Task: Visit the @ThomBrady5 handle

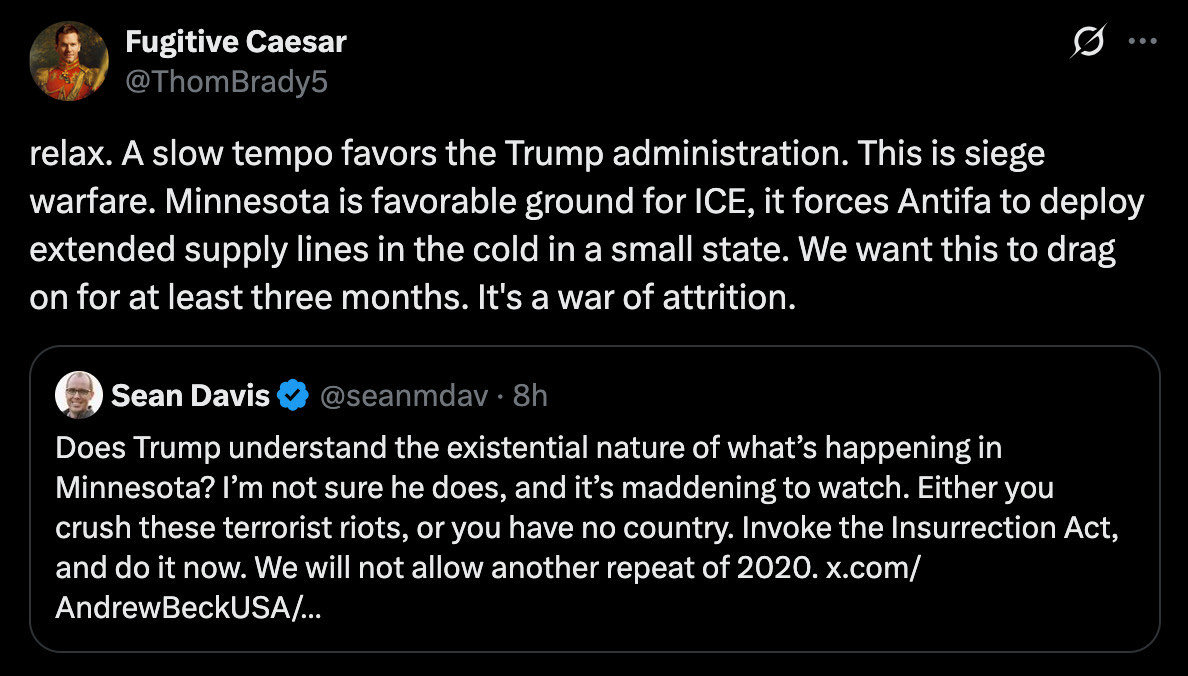Action: (x=226, y=81)
